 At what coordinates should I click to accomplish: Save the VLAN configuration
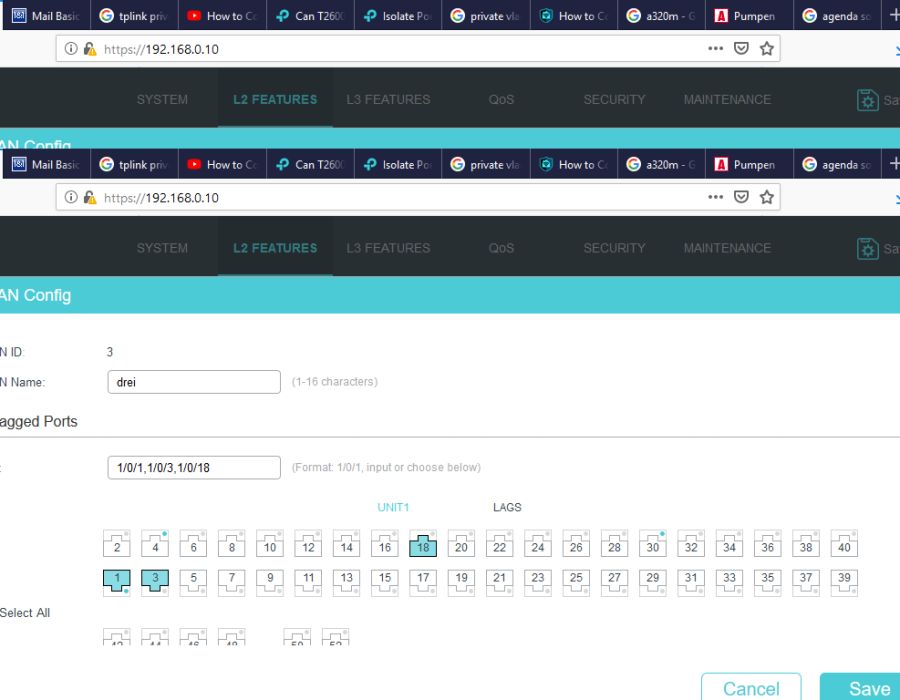tap(860, 687)
